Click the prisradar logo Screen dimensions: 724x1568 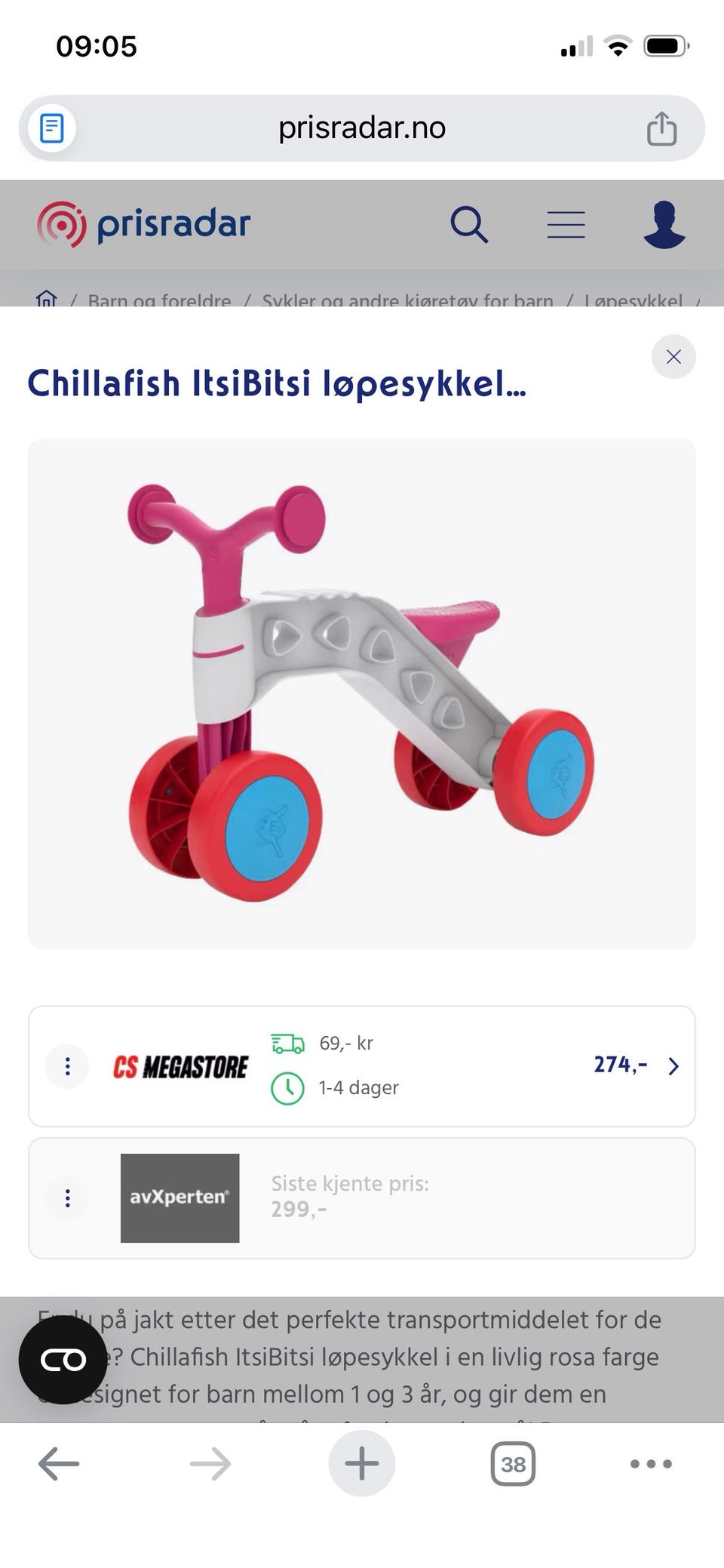pyautogui.click(x=143, y=224)
